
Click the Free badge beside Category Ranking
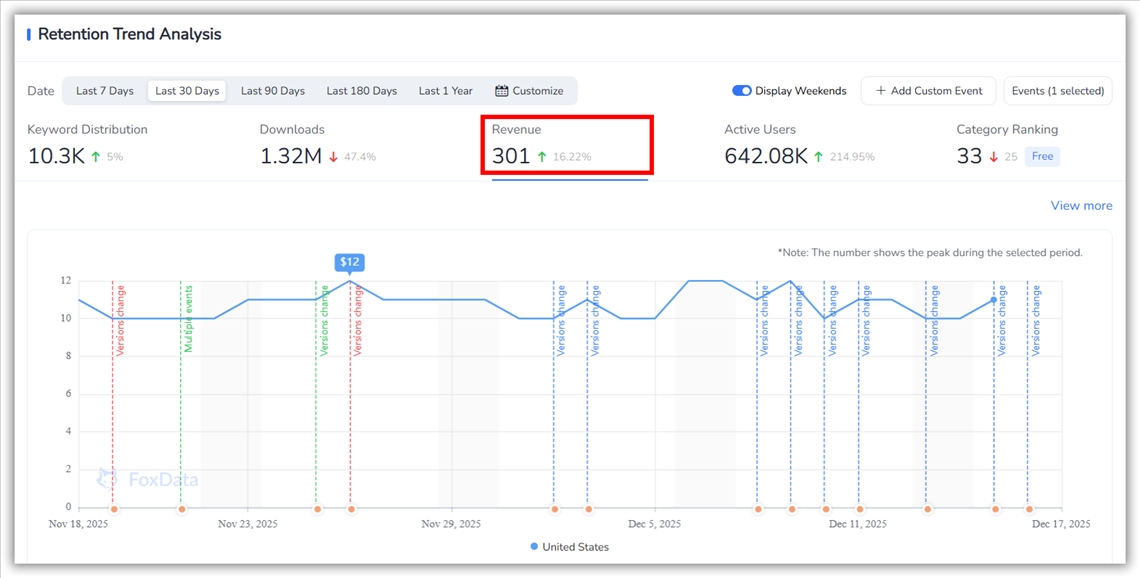coord(1042,156)
